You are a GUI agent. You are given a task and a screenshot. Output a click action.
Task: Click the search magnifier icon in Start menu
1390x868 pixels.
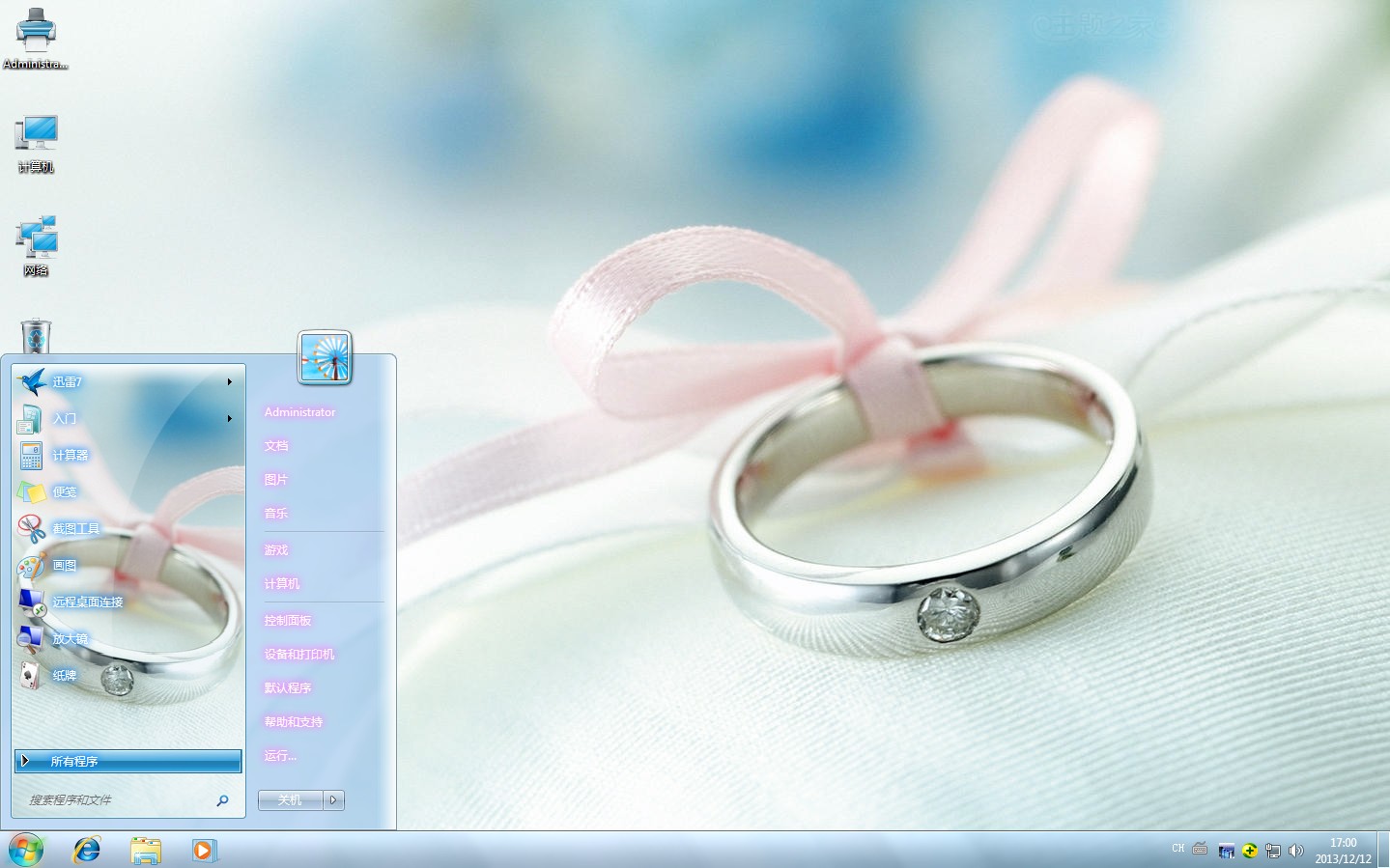(x=223, y=800)
